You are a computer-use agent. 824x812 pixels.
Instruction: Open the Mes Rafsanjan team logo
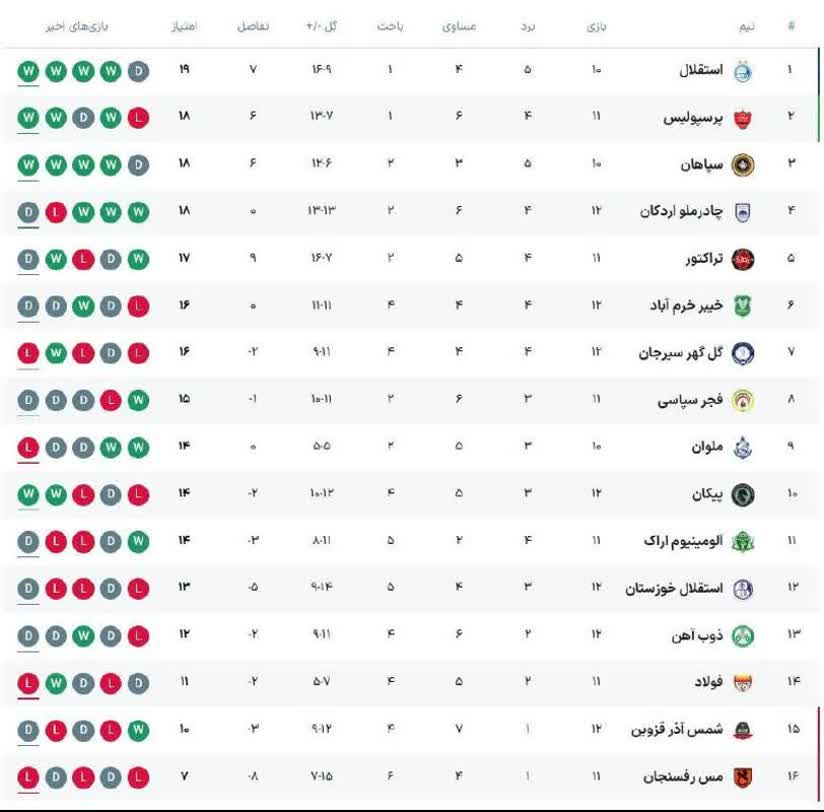coord(743,777)
